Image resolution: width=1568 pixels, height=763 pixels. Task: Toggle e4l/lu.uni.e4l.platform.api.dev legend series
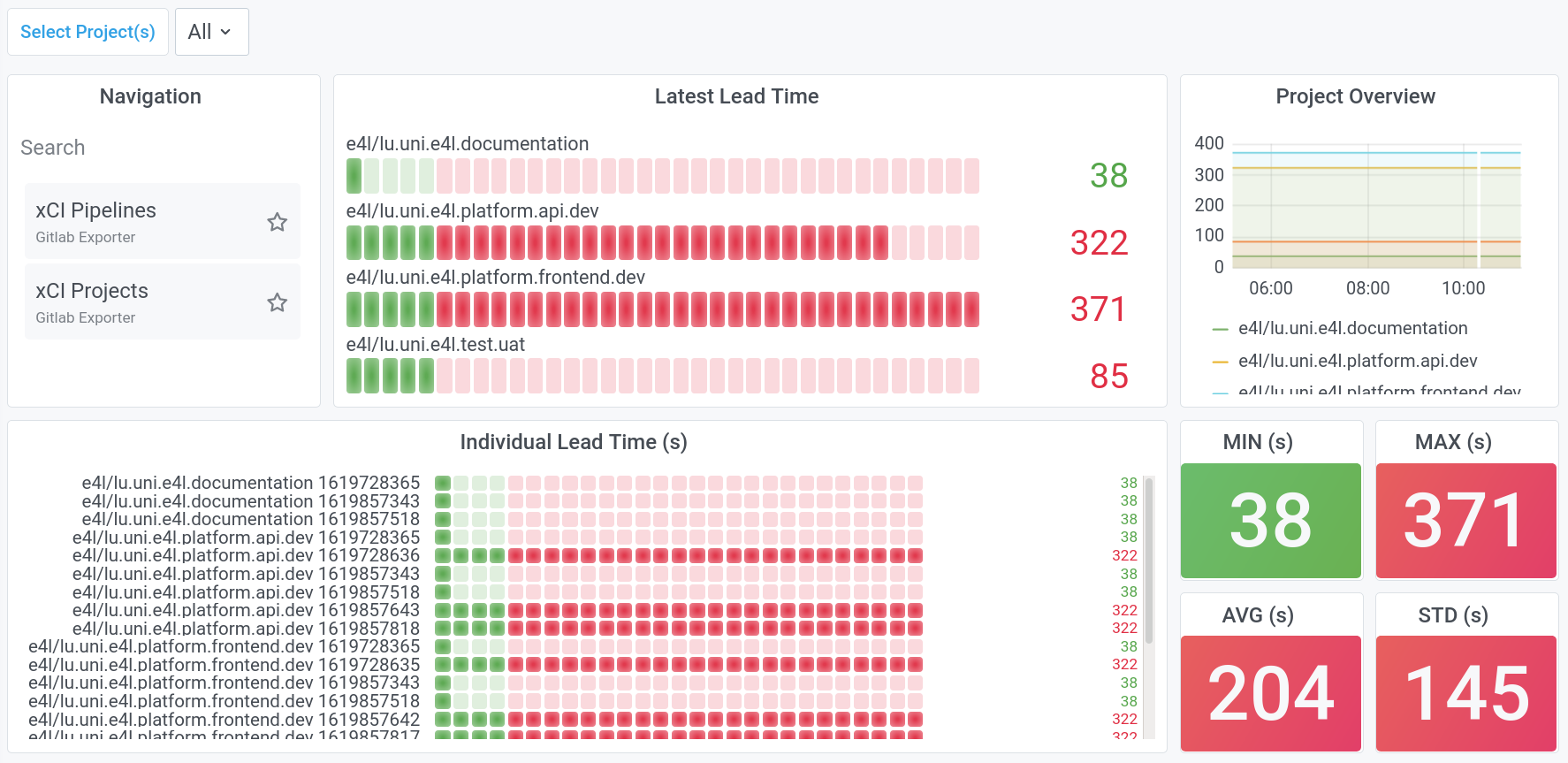[x=1358, y=361]
